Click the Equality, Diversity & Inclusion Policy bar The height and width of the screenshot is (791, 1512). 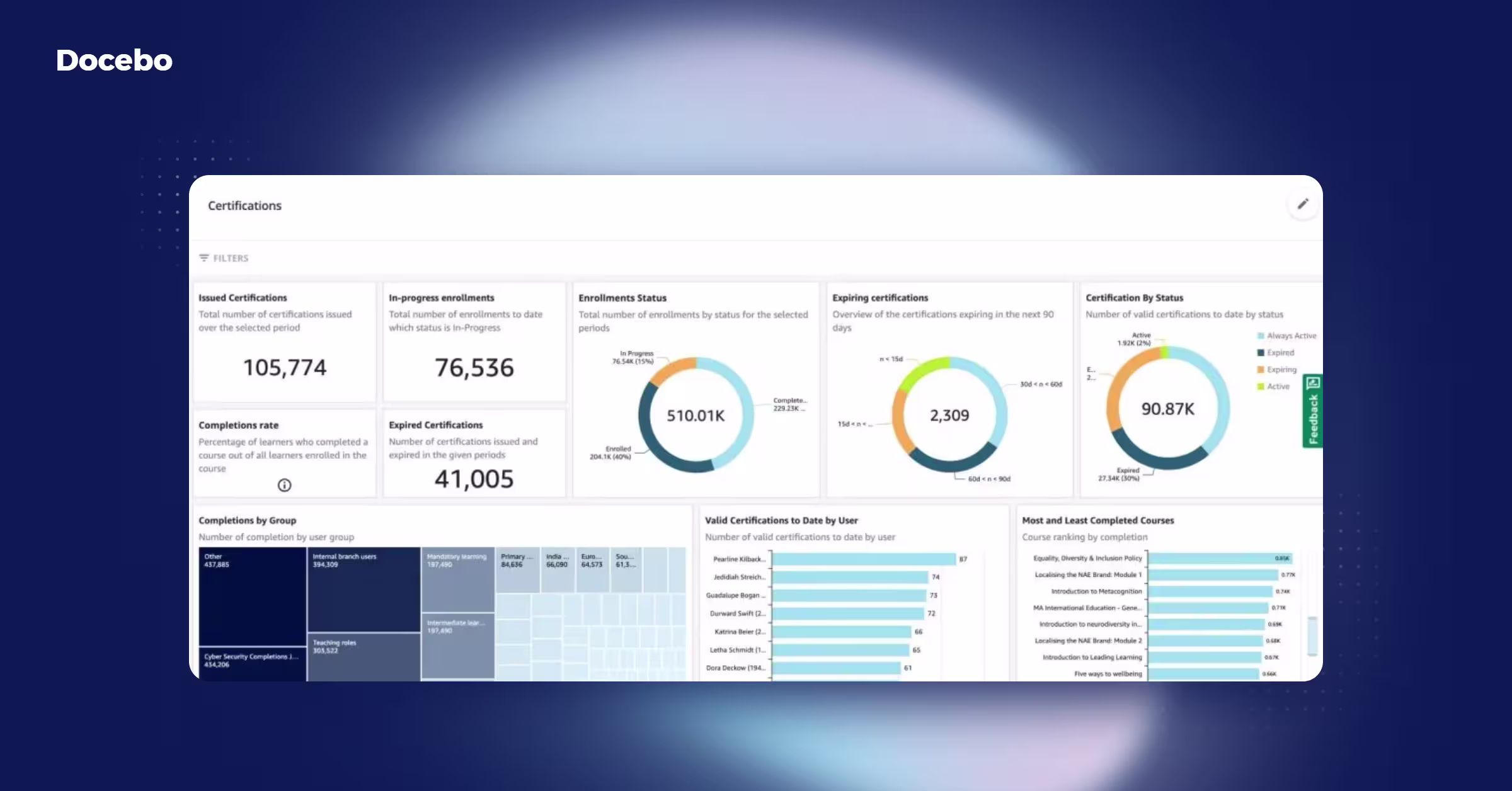pyautogui.click(x=1221, y=558)
